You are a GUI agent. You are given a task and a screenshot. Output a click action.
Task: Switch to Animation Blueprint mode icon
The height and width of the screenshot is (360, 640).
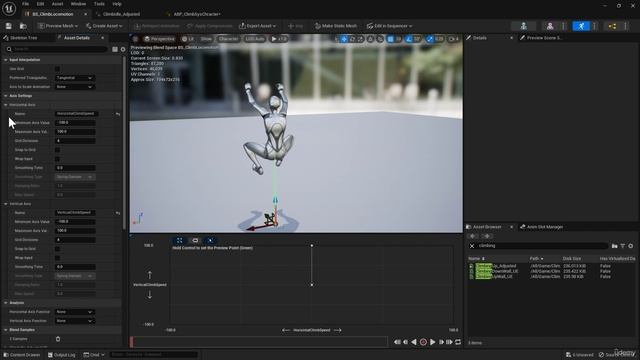click(x=612, y=26)
